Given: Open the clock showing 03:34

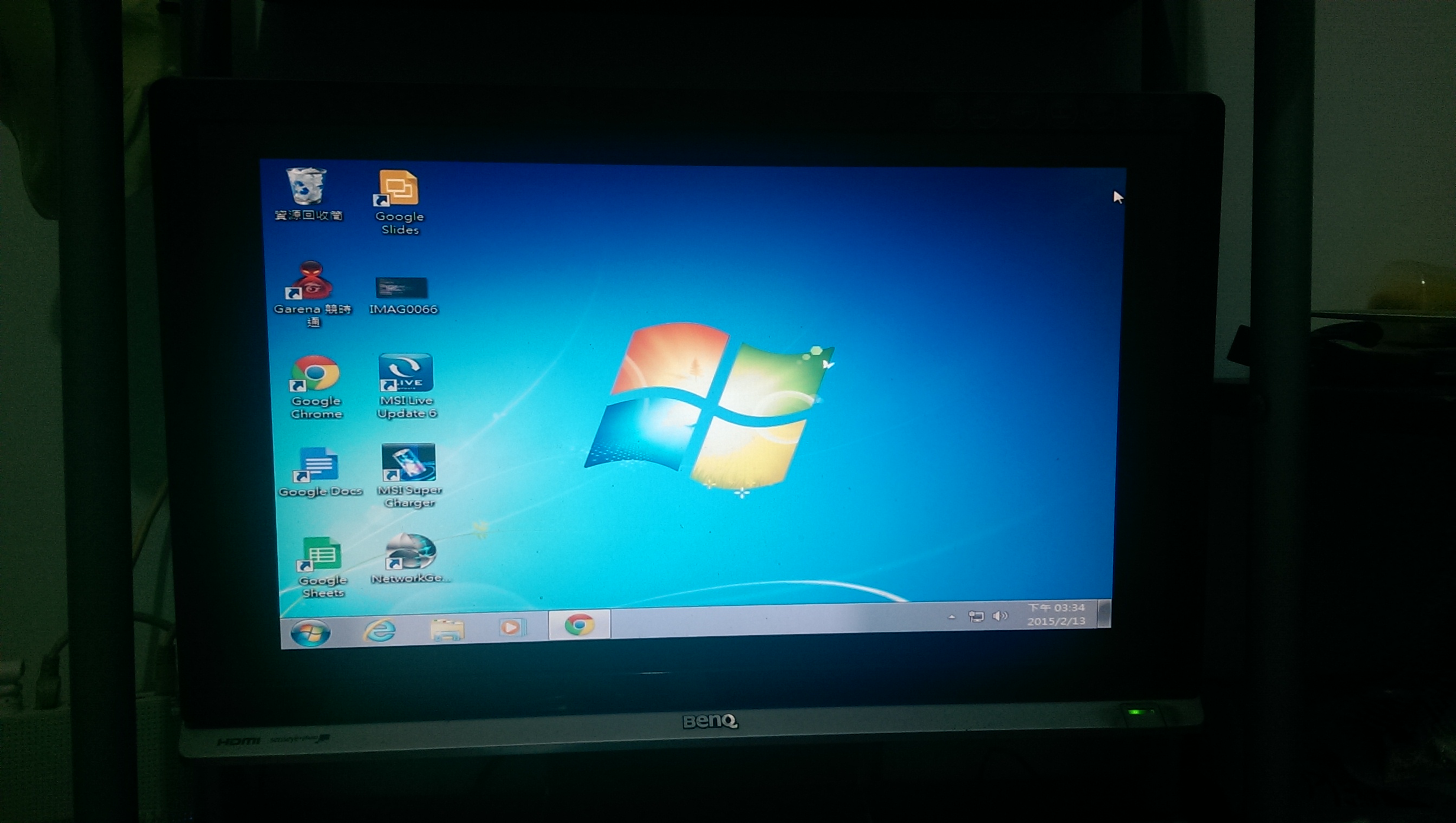Looking at the screenshot, I should point(1056,608).
